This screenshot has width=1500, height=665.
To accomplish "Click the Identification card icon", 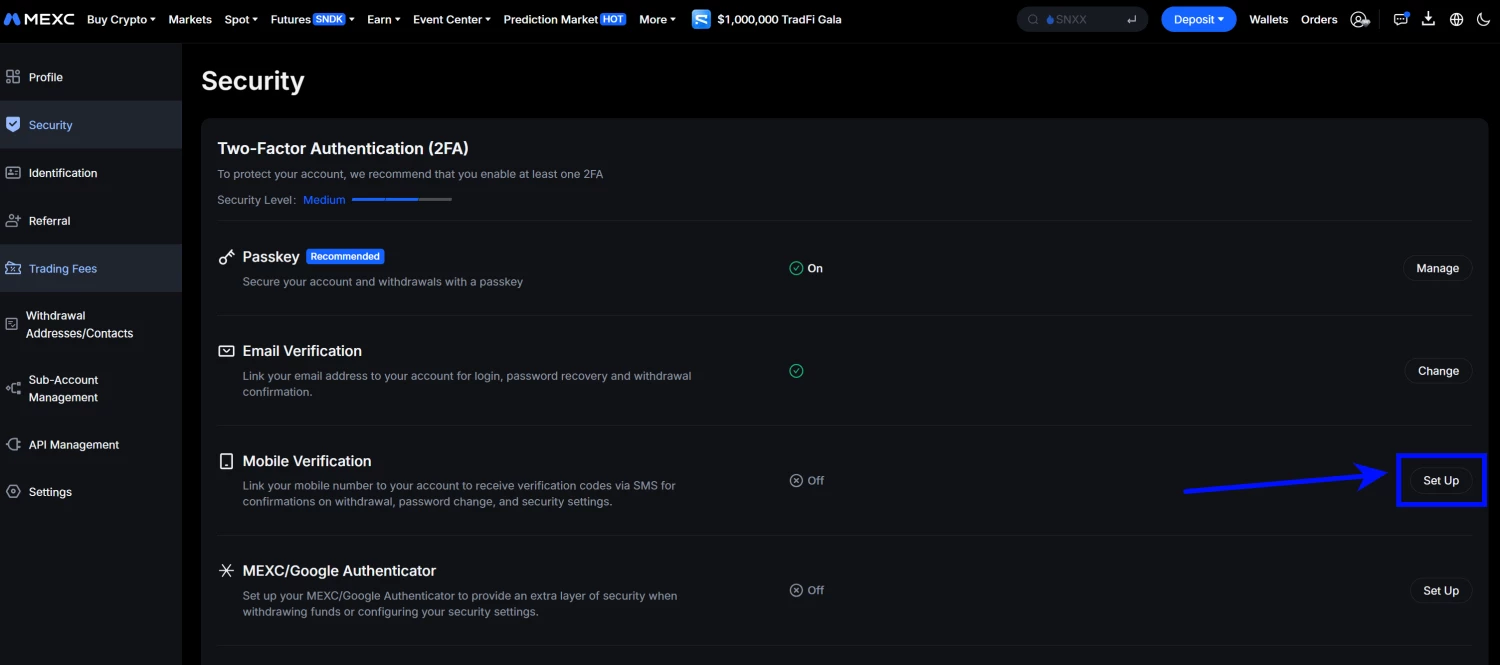I will point(13,172).
